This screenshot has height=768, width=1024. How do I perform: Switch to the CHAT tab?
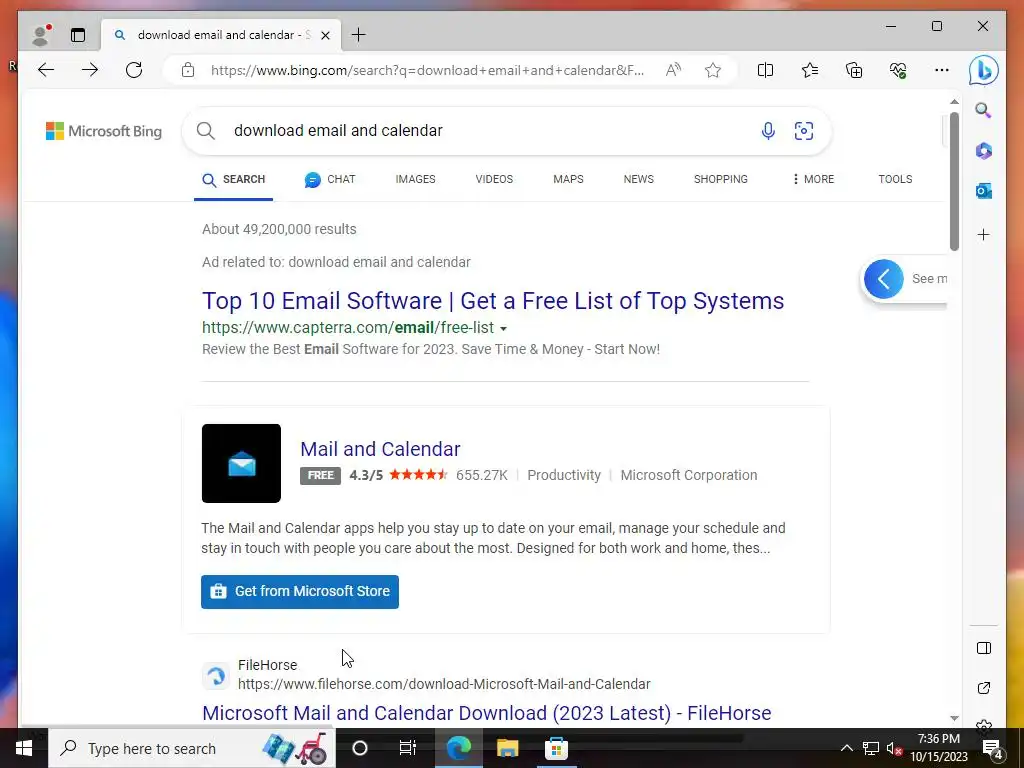click(330, 179)
